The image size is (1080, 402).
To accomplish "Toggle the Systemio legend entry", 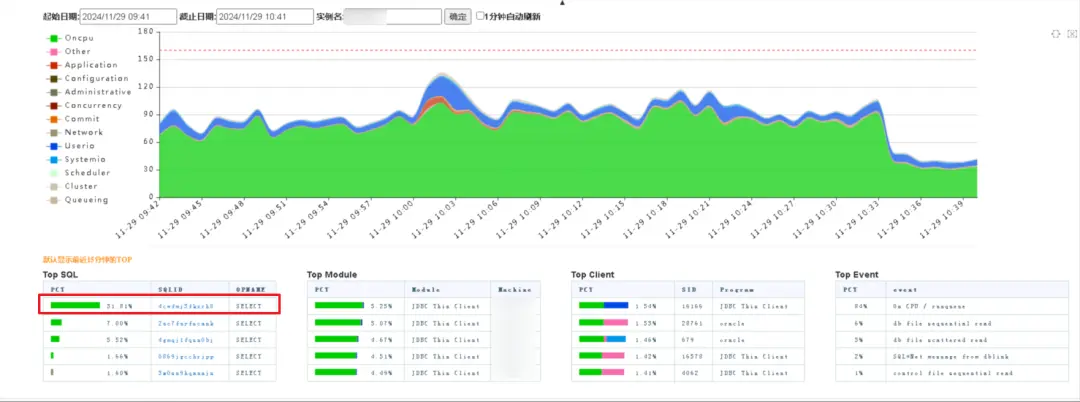I will click(x=76, y=159).
